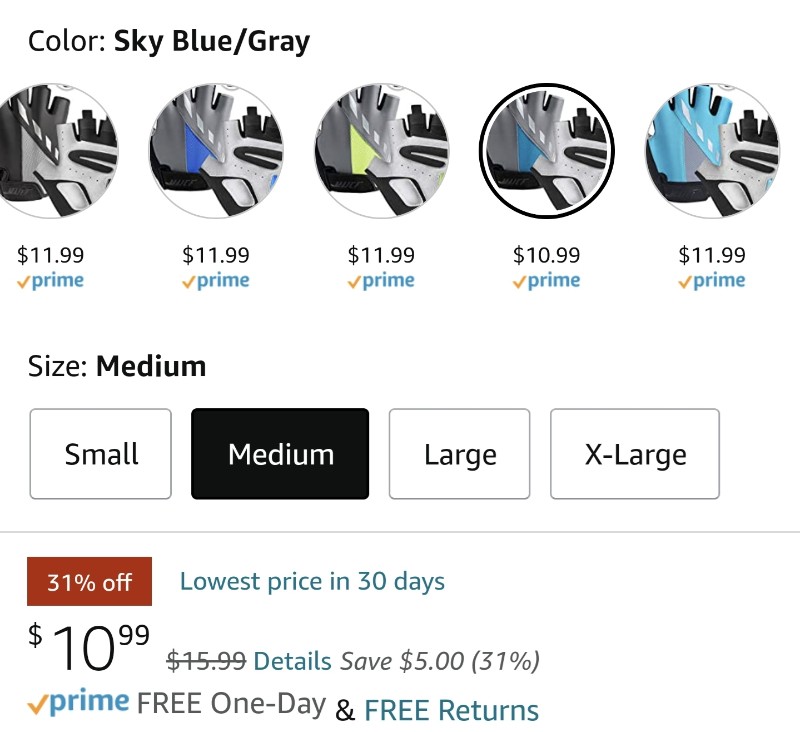Select size X-Large
800x732 pixels.
[635, 453]
